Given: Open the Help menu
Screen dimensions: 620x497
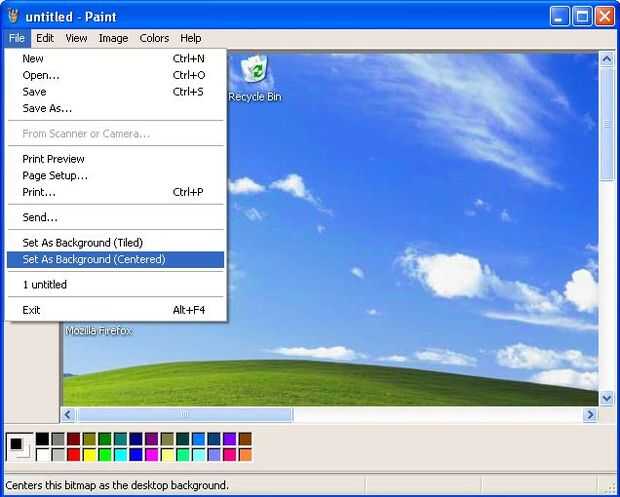Looking at the screenshot, I should pyautogui.click(x=191, y=38).
